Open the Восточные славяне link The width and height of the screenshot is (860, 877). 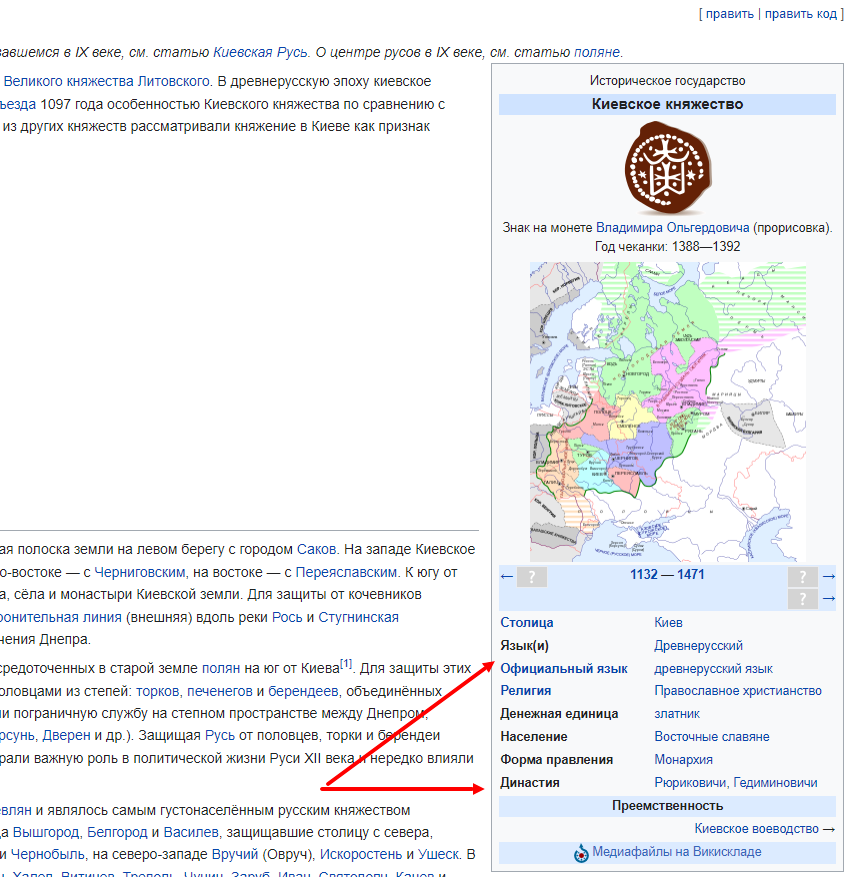click(x=712, y=737)
